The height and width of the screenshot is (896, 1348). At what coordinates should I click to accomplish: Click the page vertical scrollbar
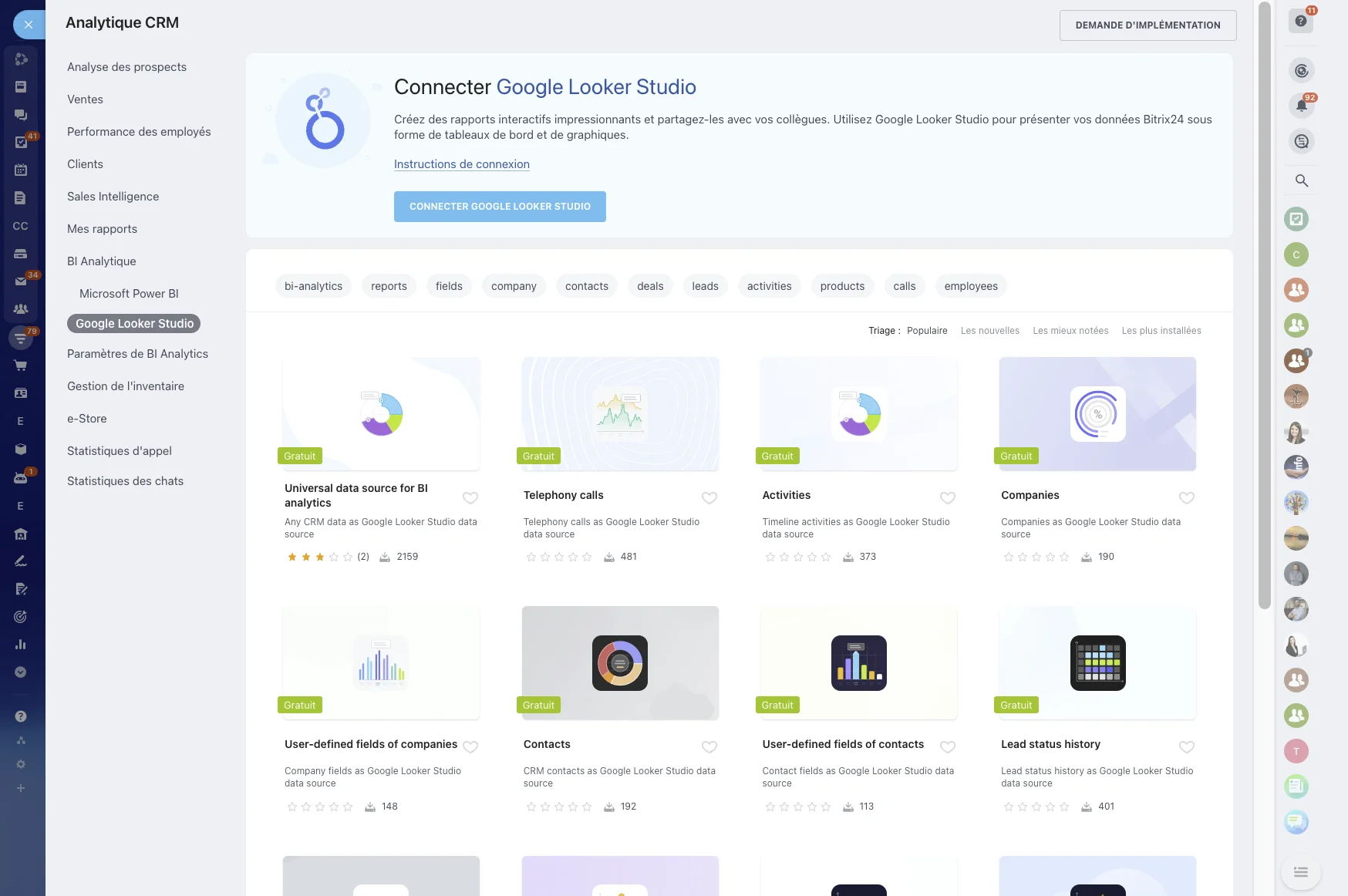(x=1264, y=308)
